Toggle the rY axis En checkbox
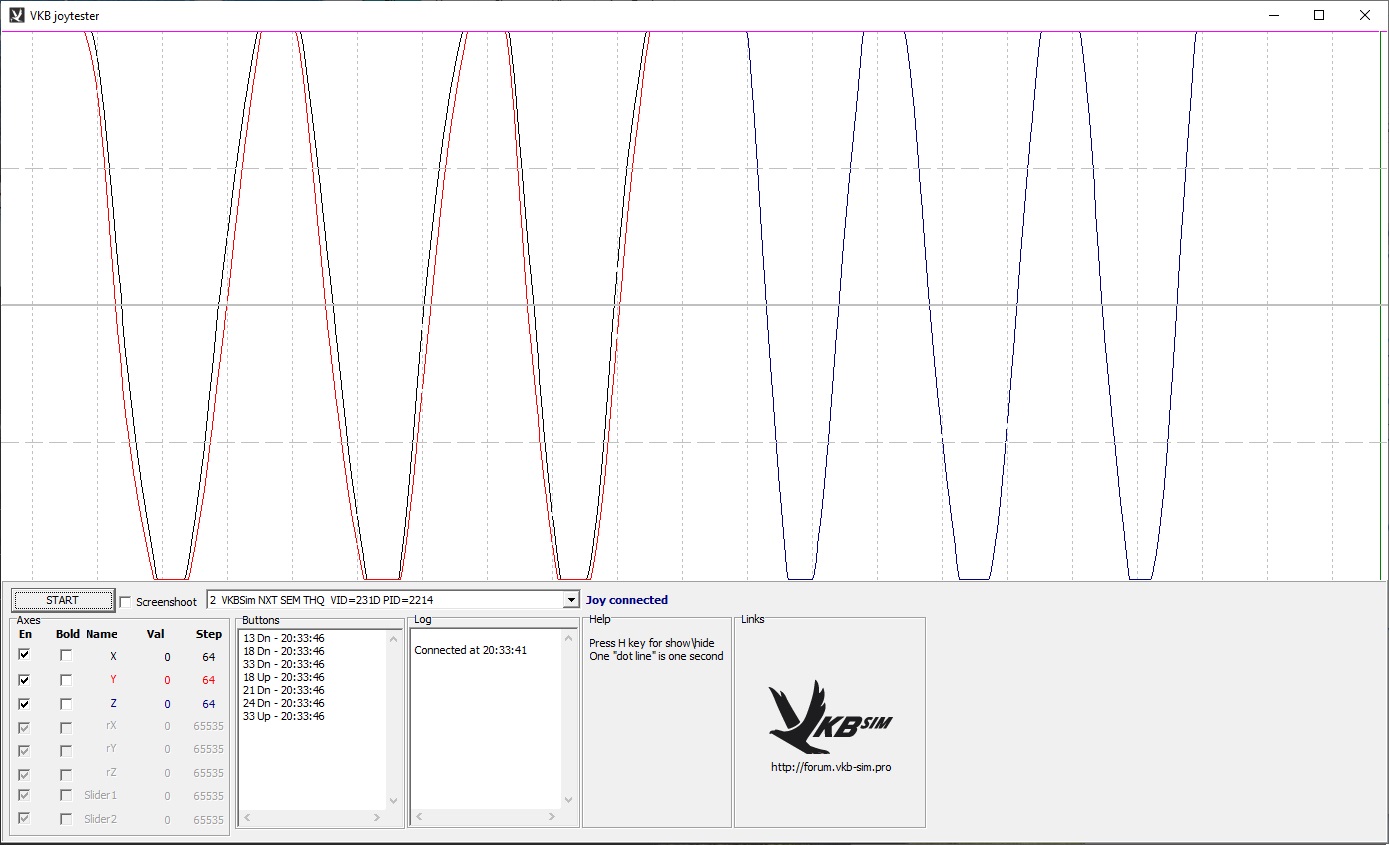This screenshot has height=845, width=1389. click(x=24, y=750)
